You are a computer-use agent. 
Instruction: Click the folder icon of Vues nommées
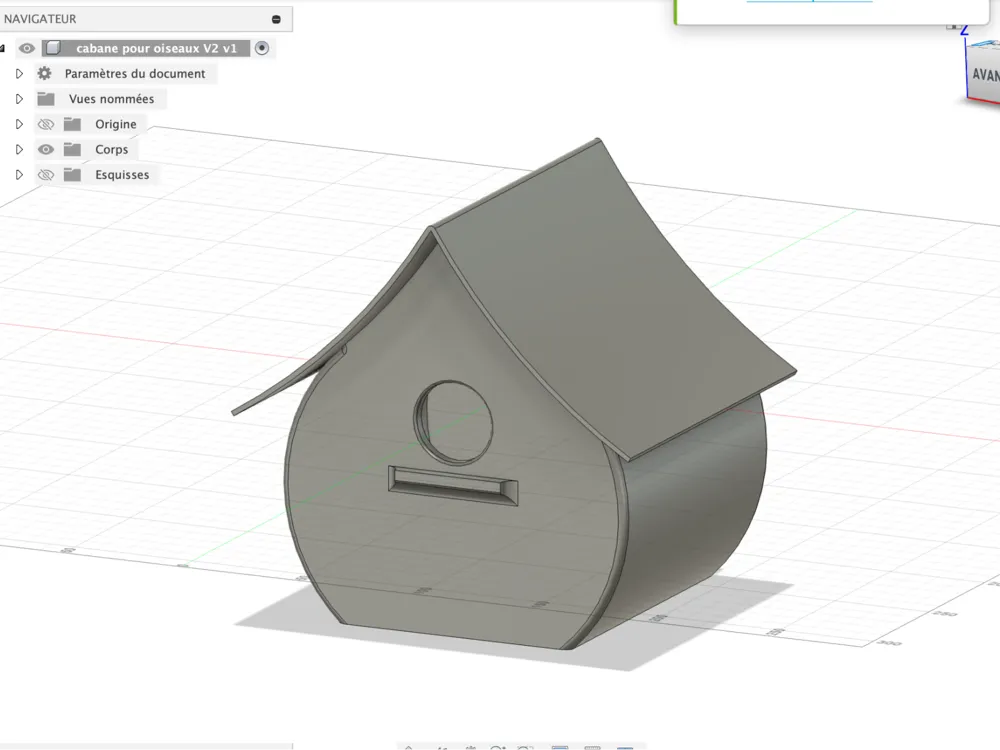[x=46, y=99]
